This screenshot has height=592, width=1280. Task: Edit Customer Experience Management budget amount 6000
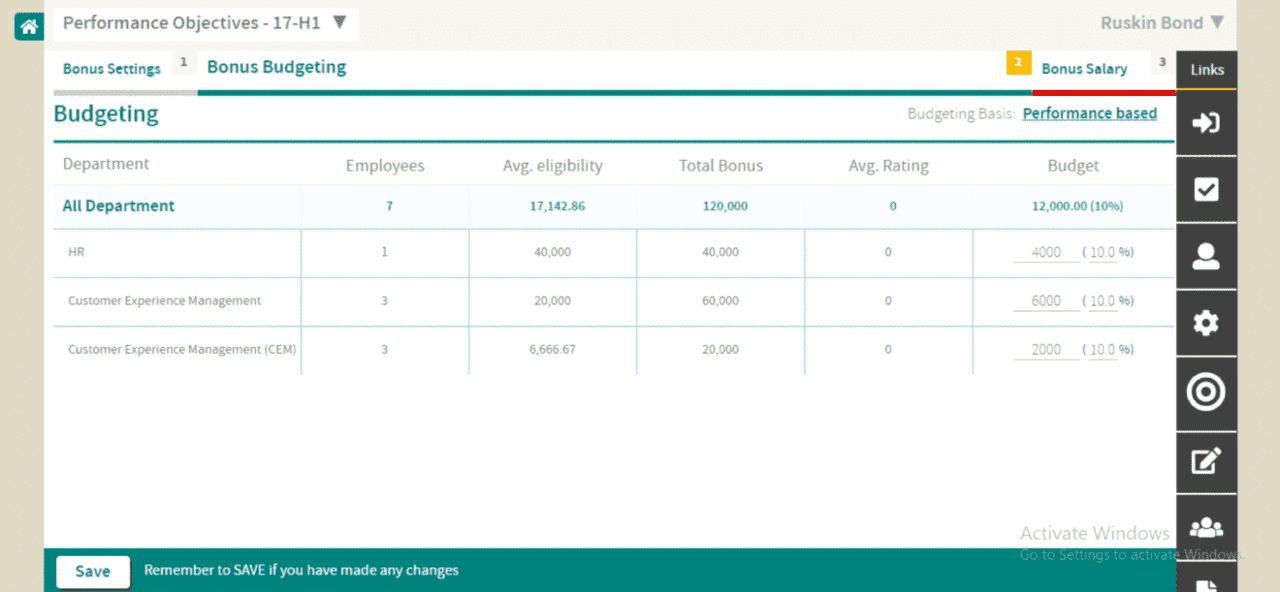click(x=1045, y=301)
